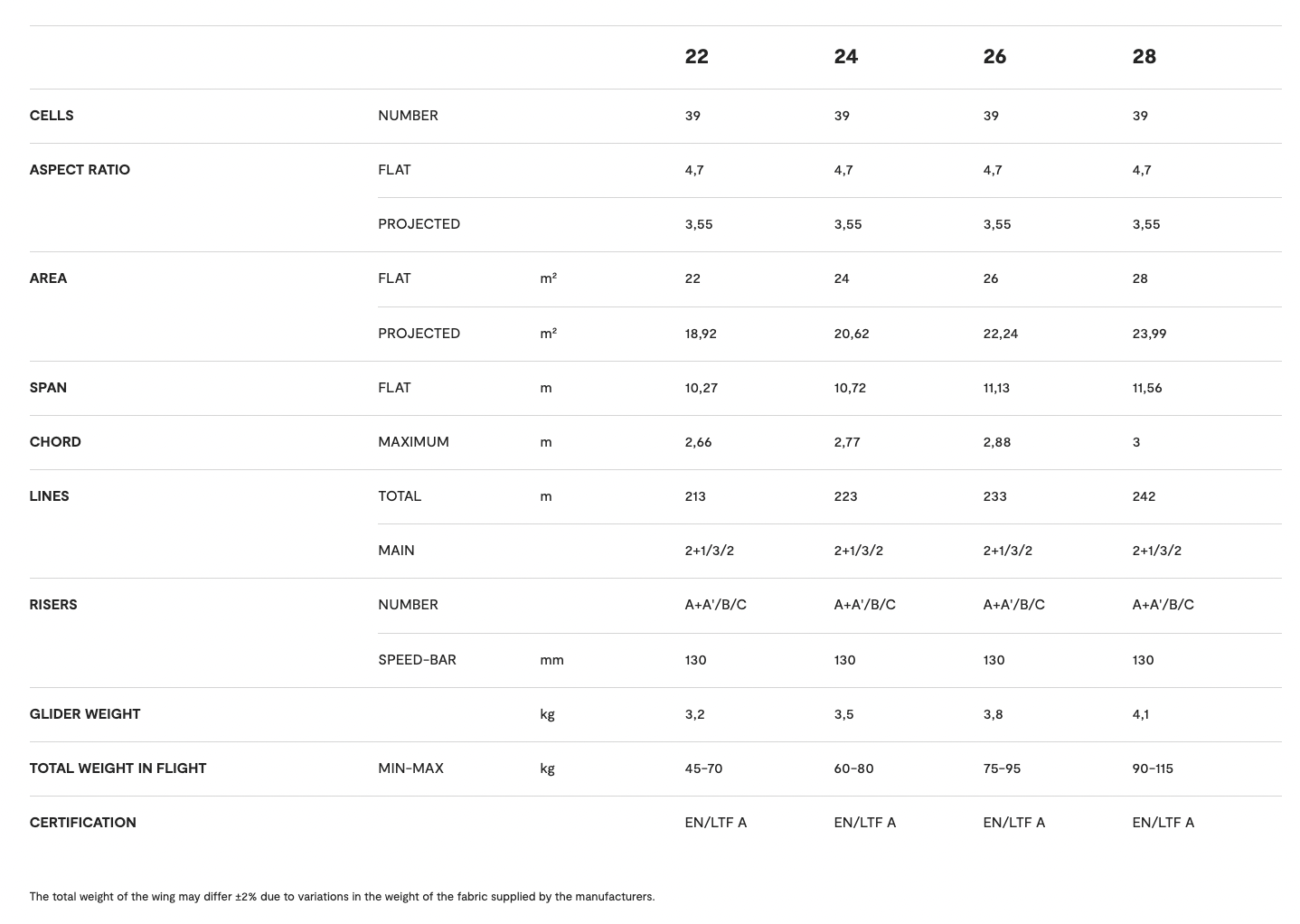Click the SPEED-BAR sub-label
Viewport: 1300px width, 924px height.
click(x=417, y=660)
